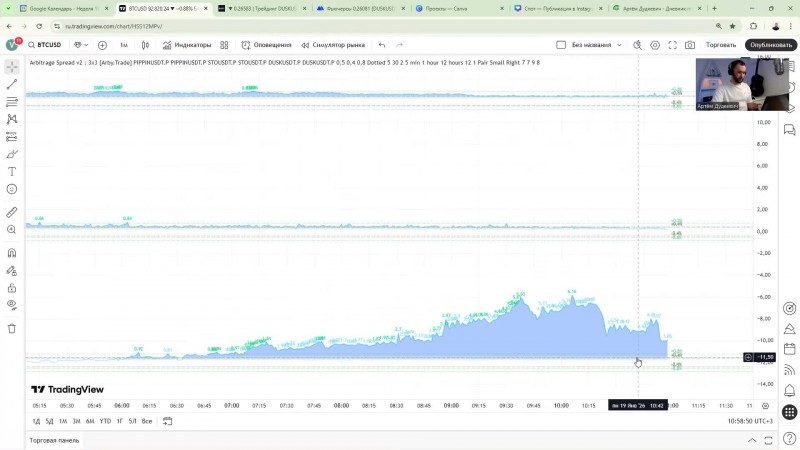The image size is (800, 450).
Task: Toggle magnet mode in drawing toolbar
Action: [x=12, y=253]
